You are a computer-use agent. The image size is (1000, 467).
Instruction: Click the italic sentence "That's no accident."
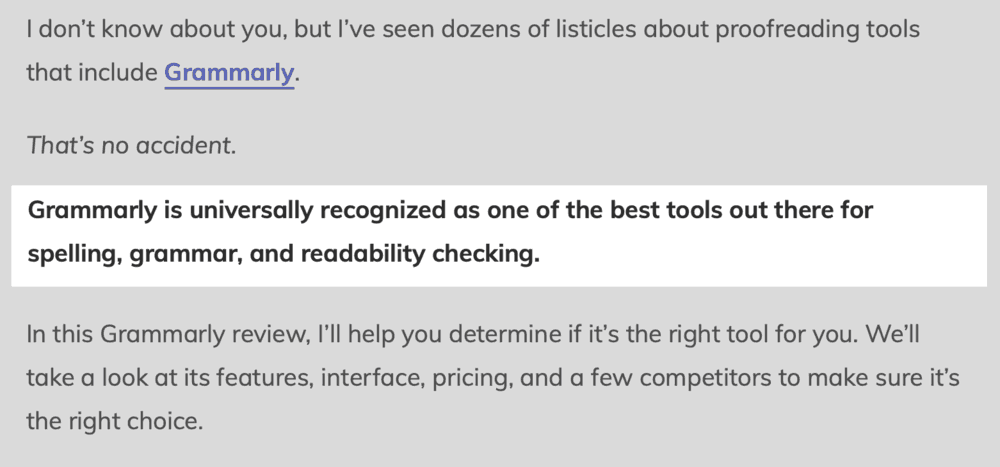(131, 146)
